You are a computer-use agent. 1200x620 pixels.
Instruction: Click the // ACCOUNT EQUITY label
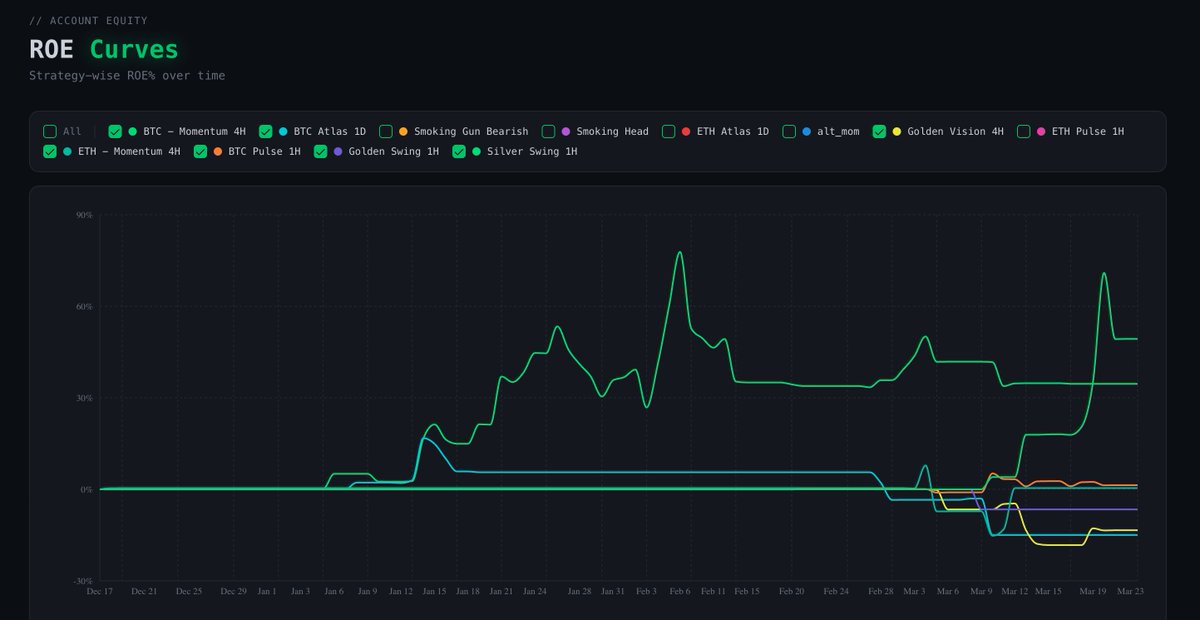coord(88,21)
